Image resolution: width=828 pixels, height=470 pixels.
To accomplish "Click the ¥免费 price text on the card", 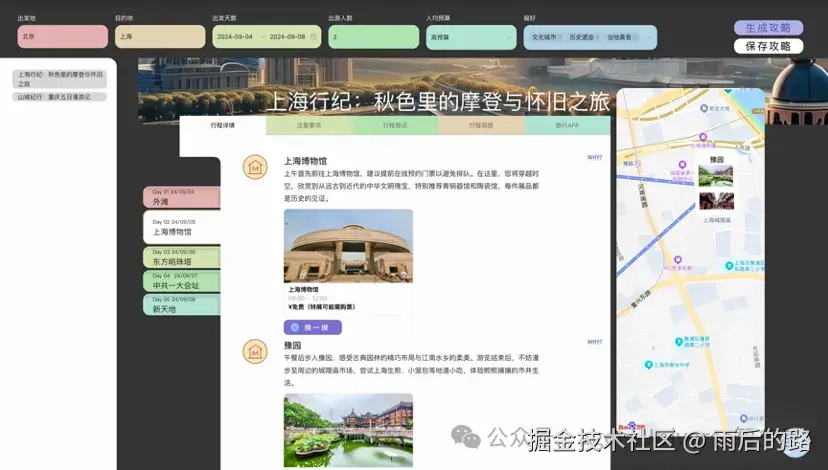I will (322, 307).
